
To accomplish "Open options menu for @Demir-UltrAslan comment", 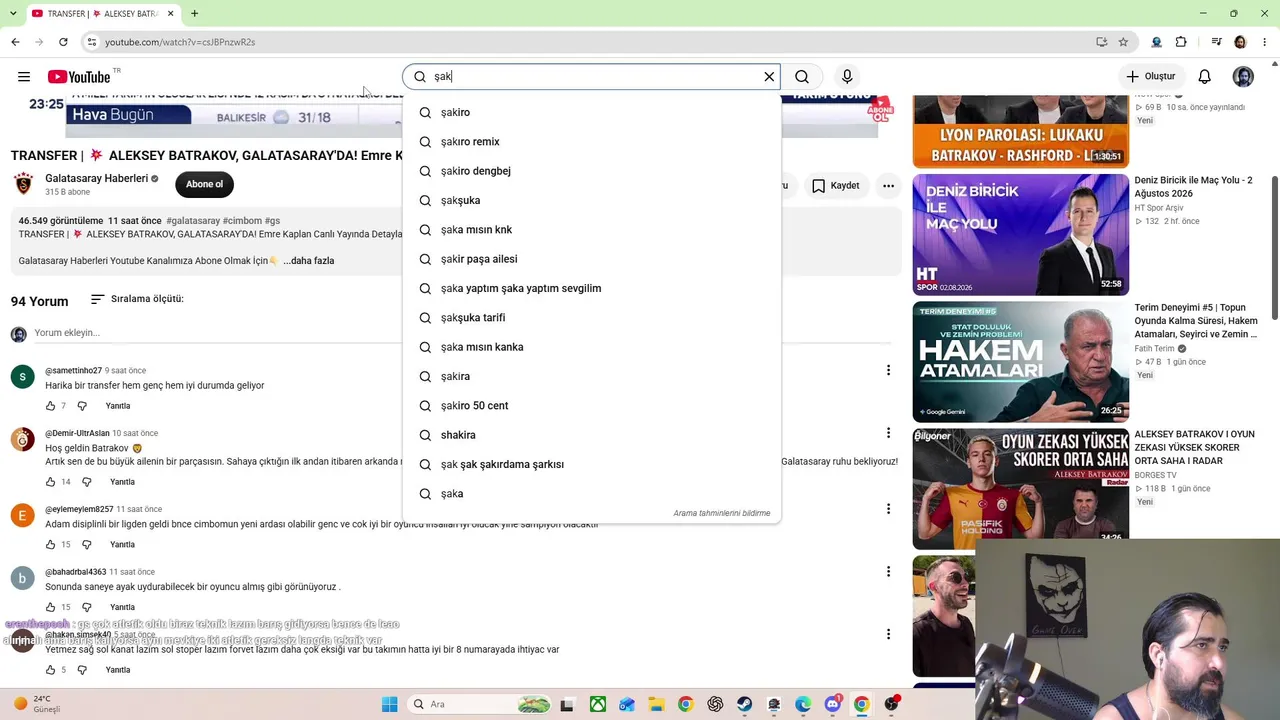I will [x=888, y=433].
